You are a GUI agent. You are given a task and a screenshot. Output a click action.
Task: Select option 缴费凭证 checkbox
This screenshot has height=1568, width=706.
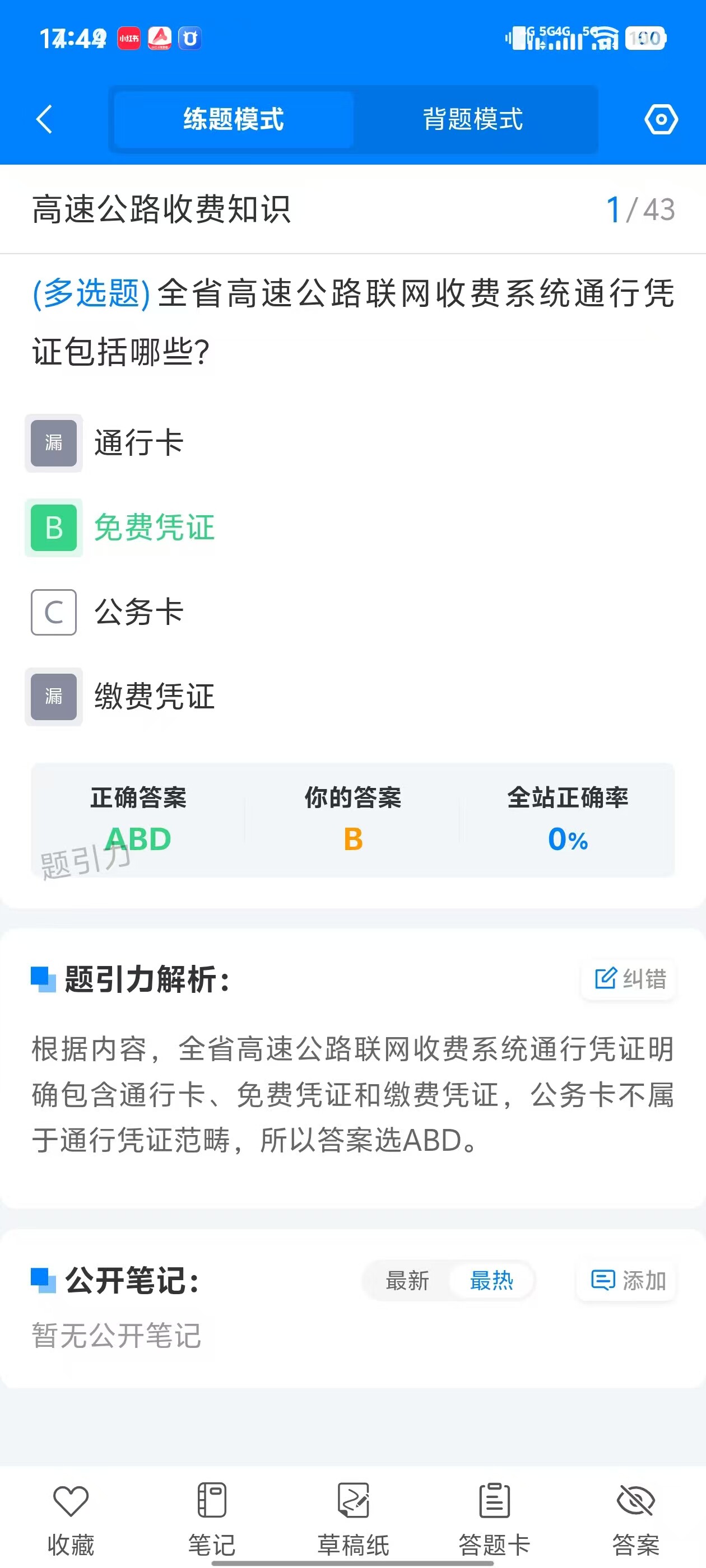[x=54, y=697]
